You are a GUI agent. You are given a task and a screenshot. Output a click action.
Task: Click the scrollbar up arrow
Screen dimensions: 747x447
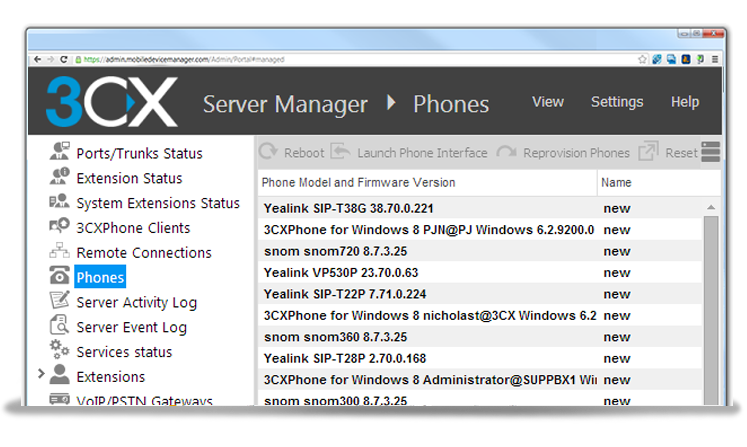click(711, 207)
